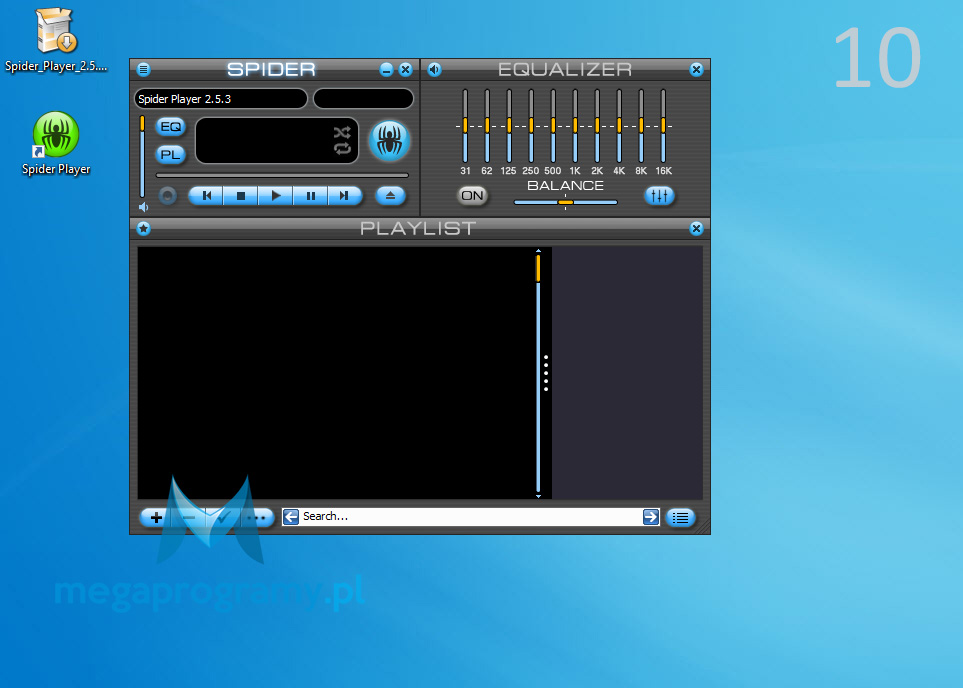Image resolution: width=963 pixels, height=688 pixels.
Task: Click the blue spider logo button
Action: (x=389, y=141)
